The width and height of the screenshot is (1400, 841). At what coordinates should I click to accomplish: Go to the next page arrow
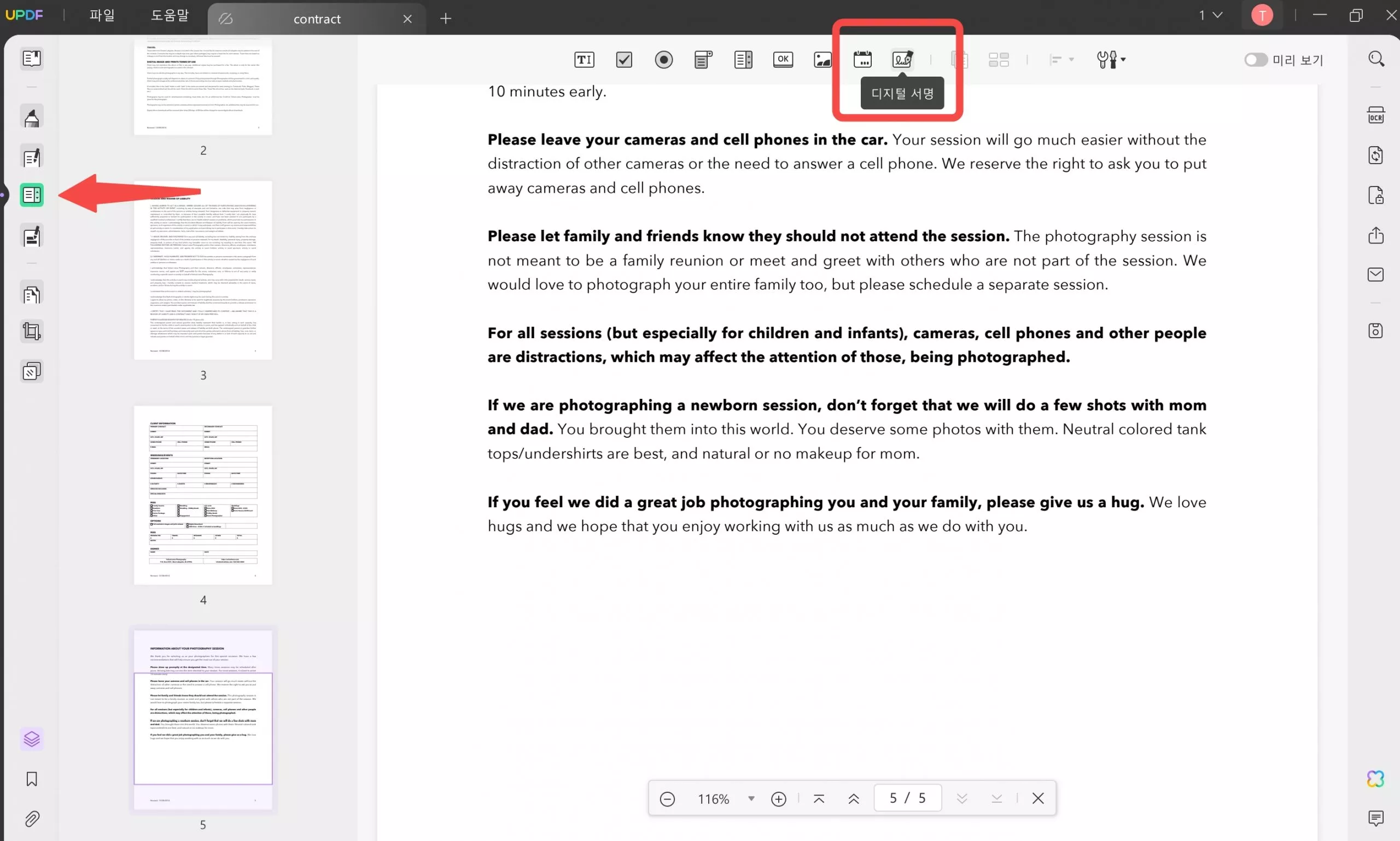click(961, 798)
